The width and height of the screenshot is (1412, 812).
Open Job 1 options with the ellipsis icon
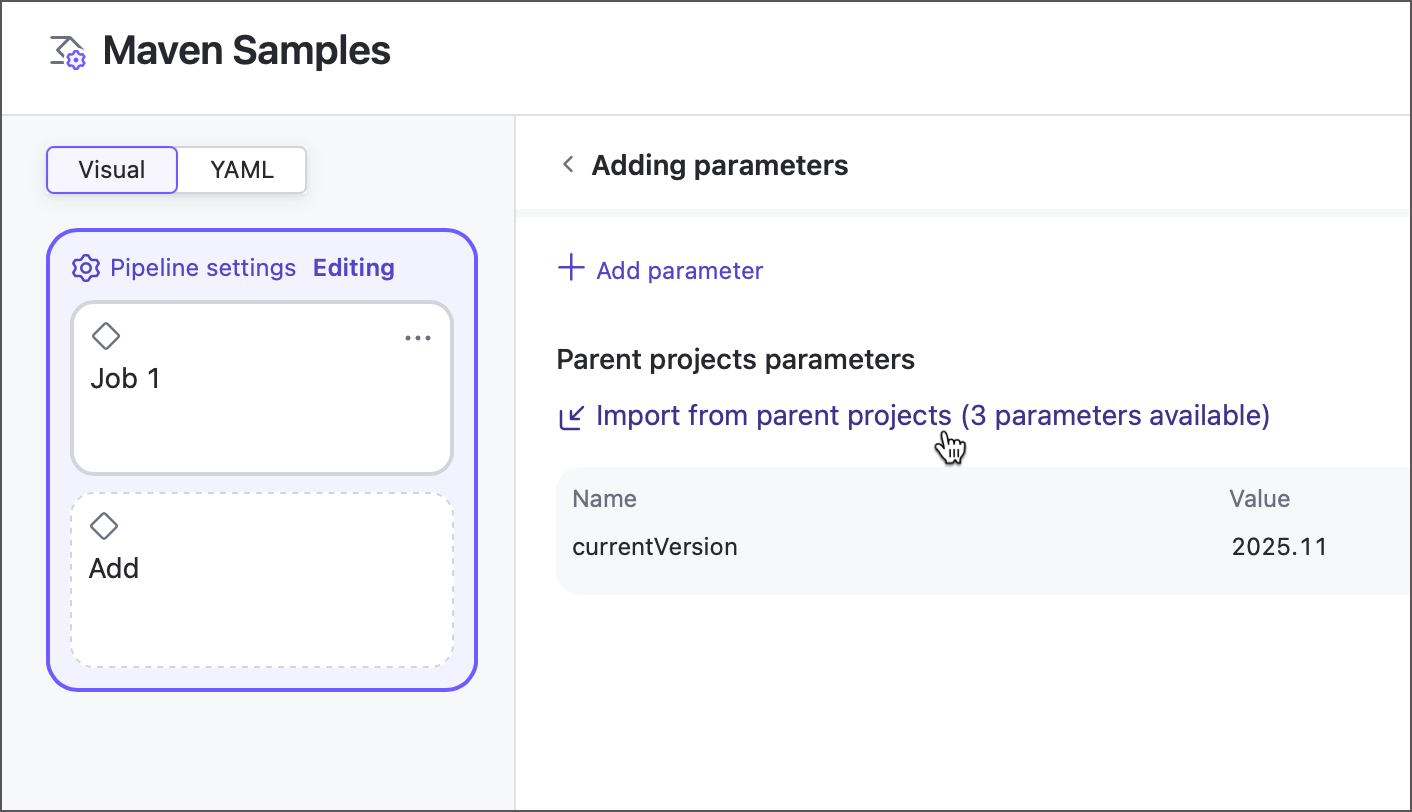pyautogui.click(x=418, y=337)
